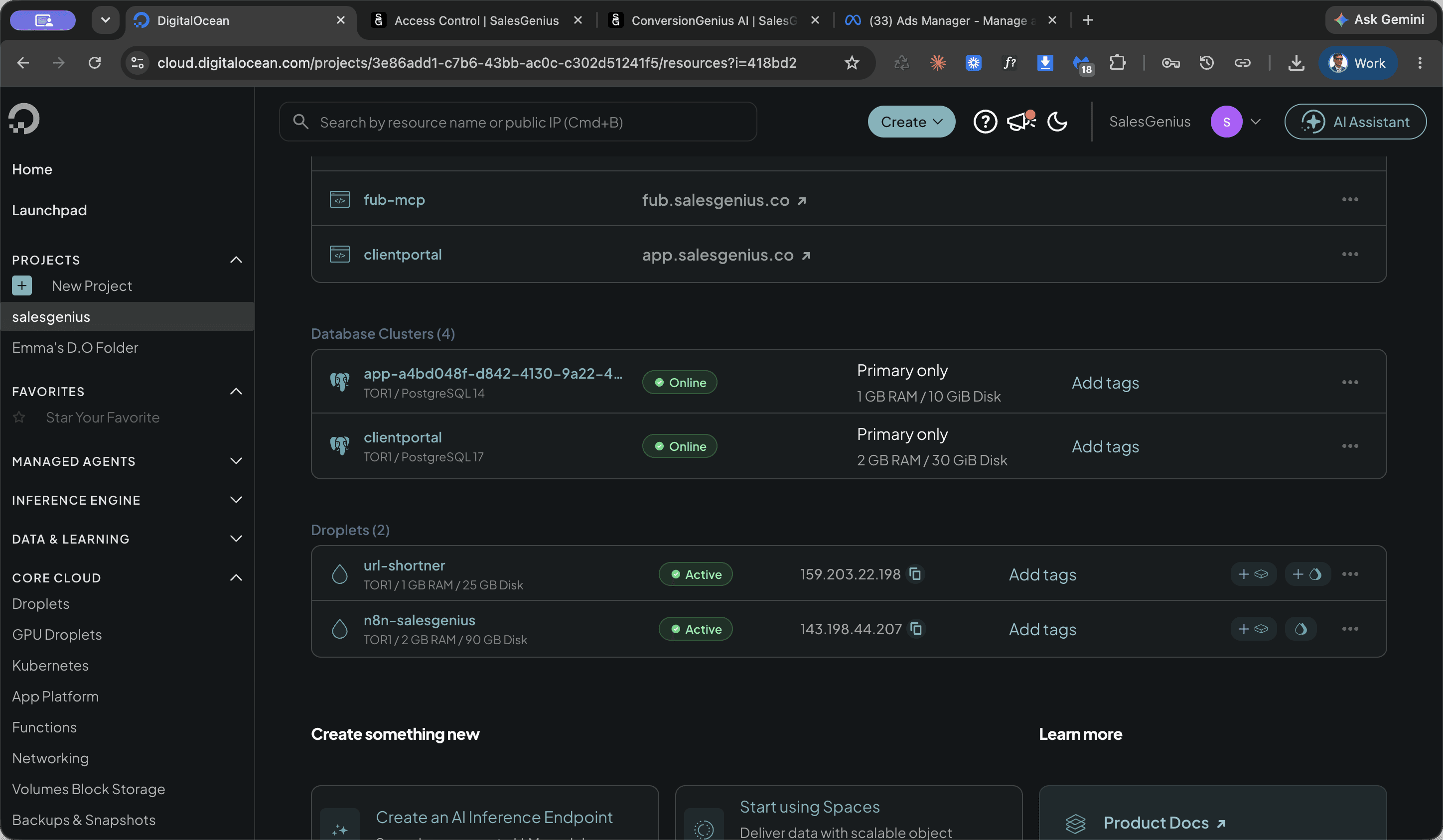1443x840 pixels.
Task: Open more options for fub-mcp app
Action: (x=1350, y=199)
